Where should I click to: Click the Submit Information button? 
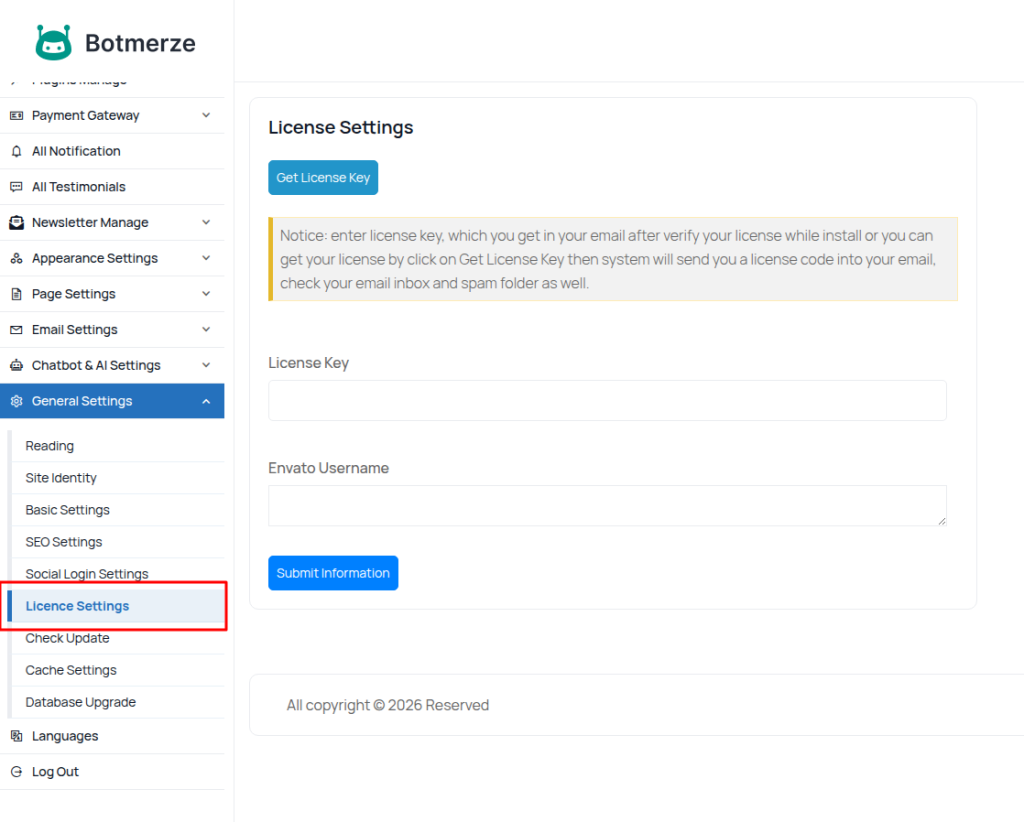pos(333,573)
